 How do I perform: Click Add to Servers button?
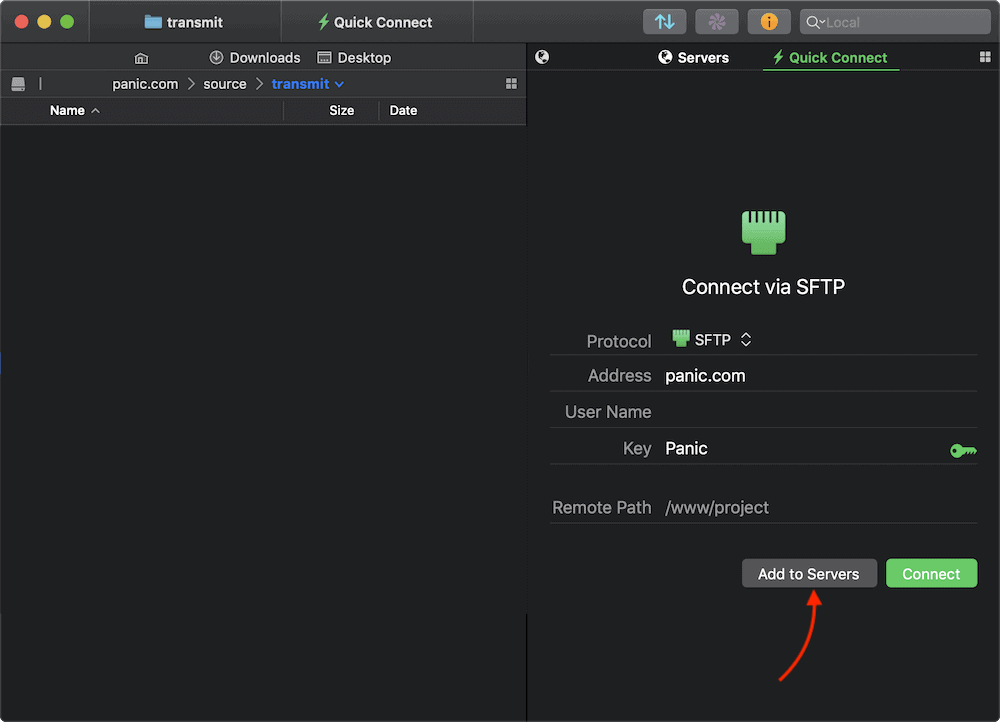(809, 573)
